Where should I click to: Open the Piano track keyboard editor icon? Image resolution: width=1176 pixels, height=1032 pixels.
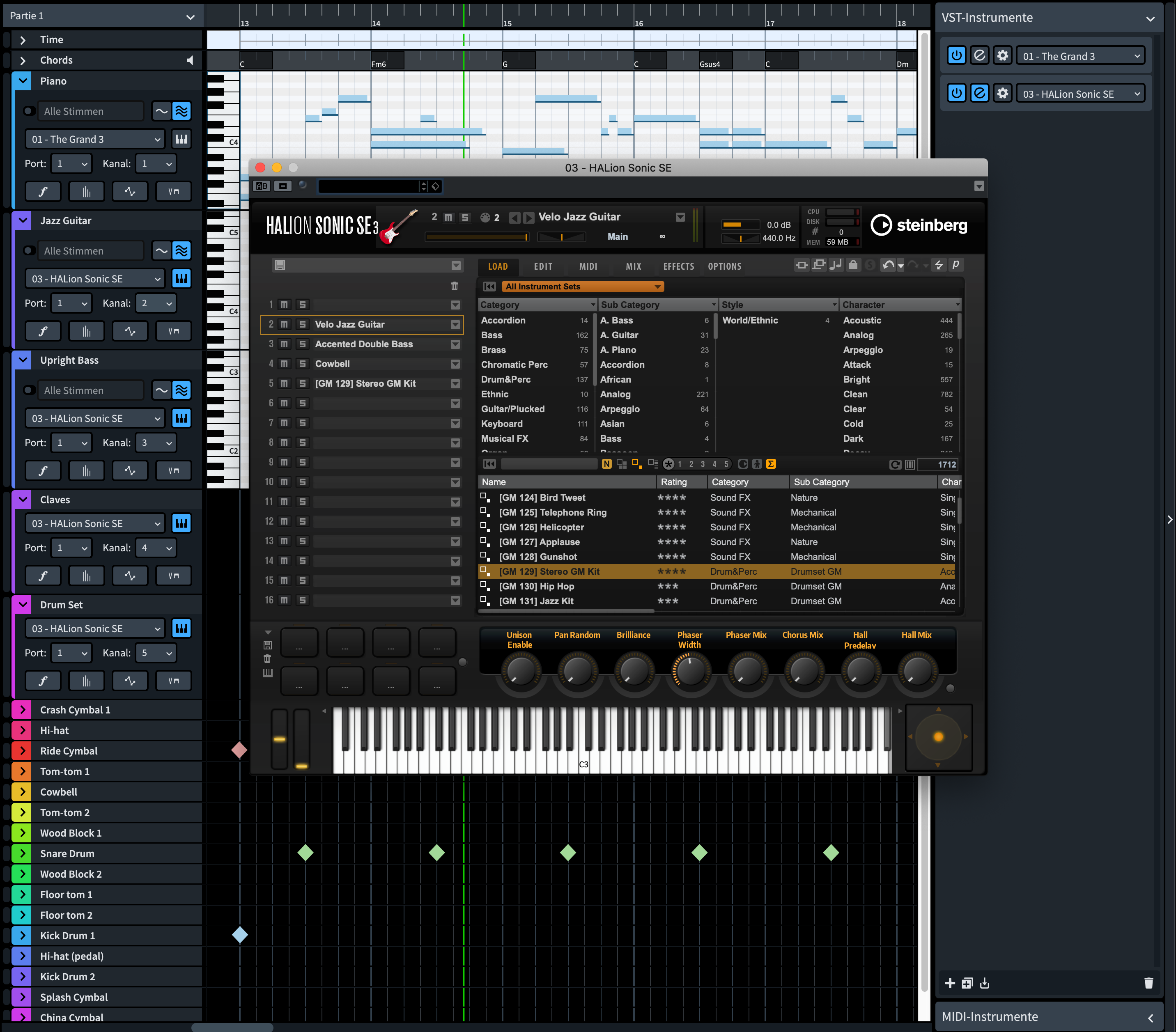pos(181,139)
